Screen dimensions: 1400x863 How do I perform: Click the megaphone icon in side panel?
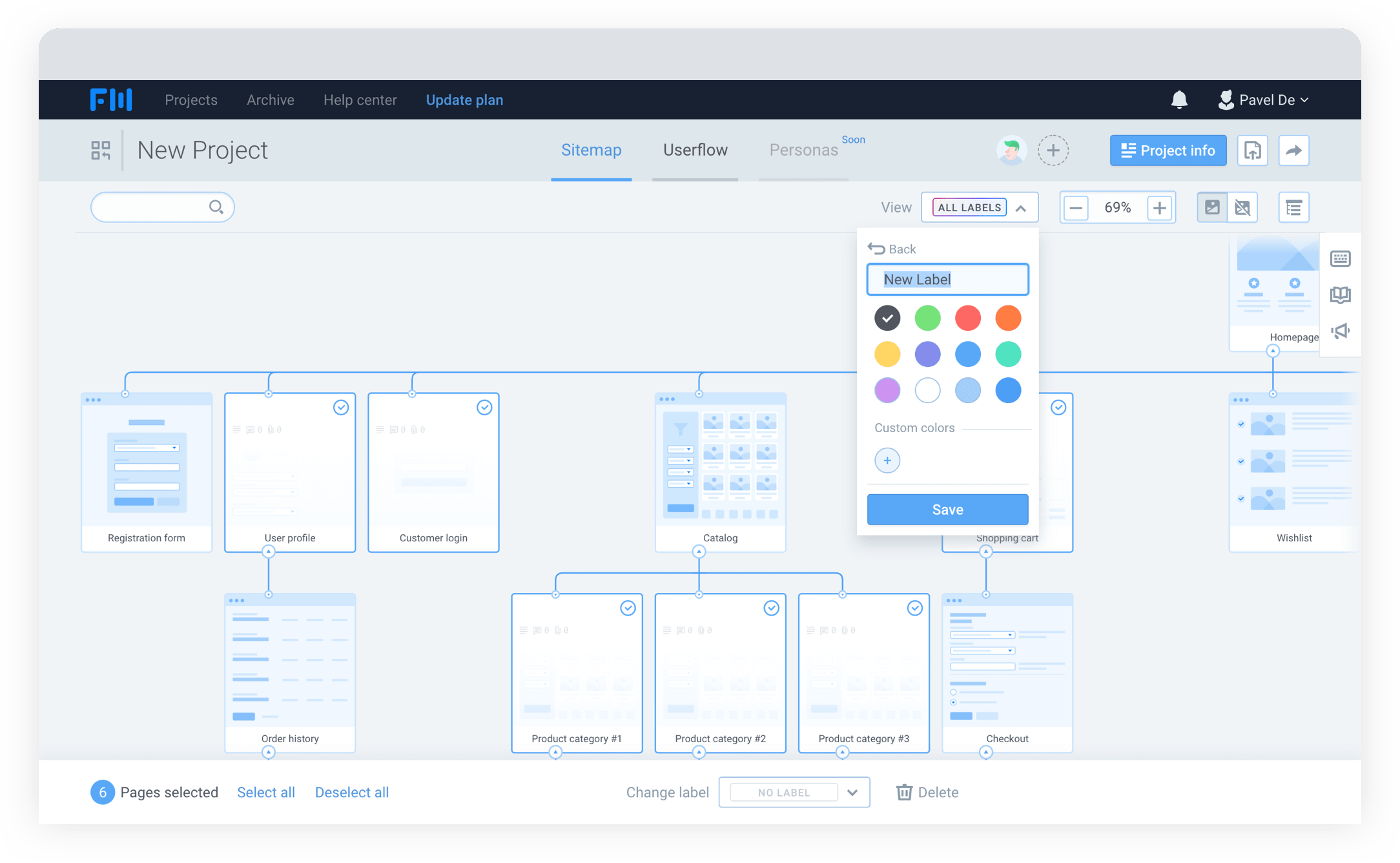click(x=1341, y=331)
